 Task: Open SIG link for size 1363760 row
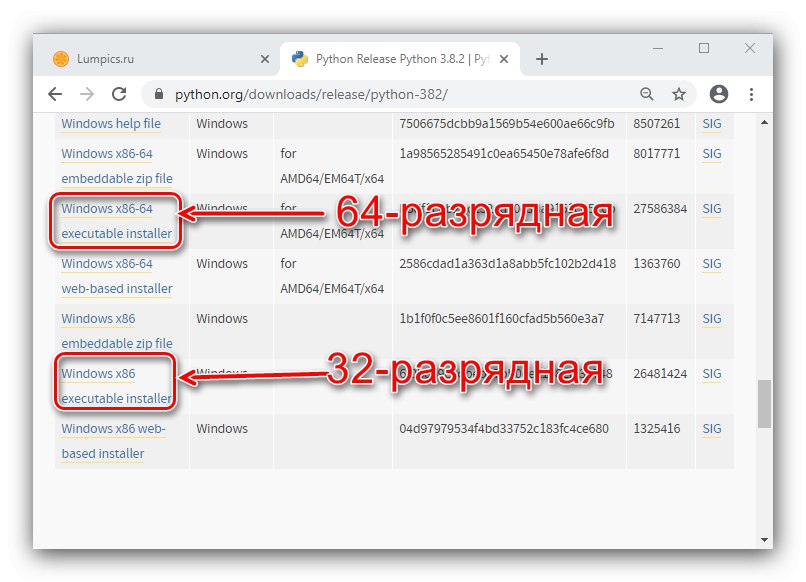[x=712, y=264]
